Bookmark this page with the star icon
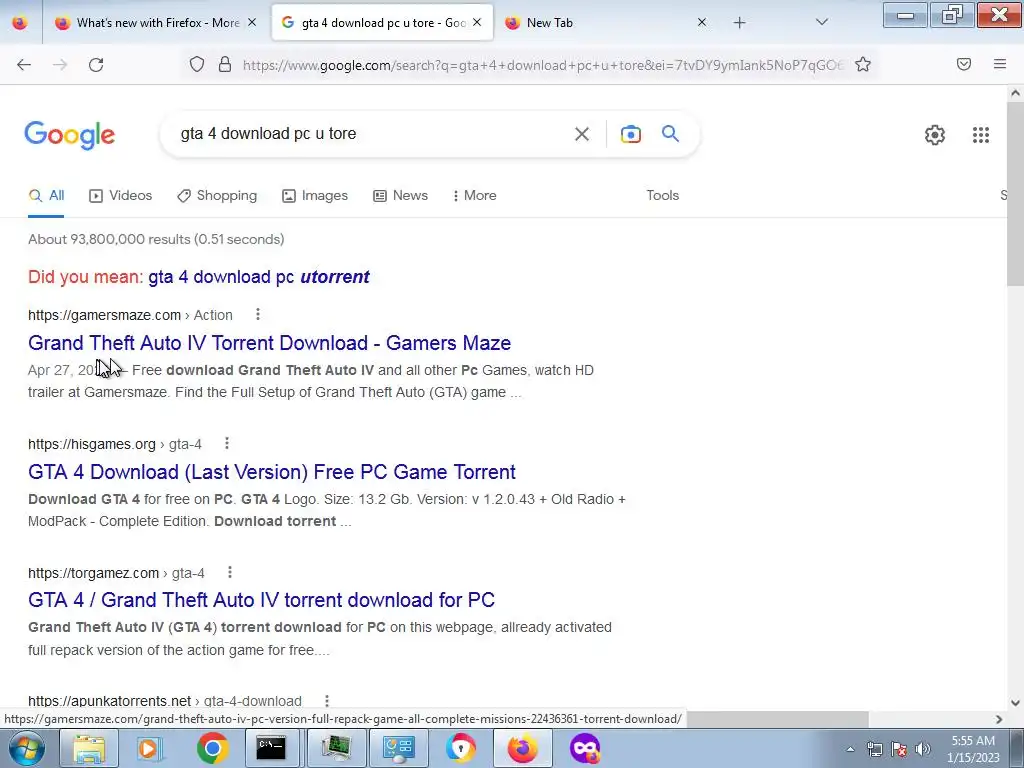 point(863,64)
